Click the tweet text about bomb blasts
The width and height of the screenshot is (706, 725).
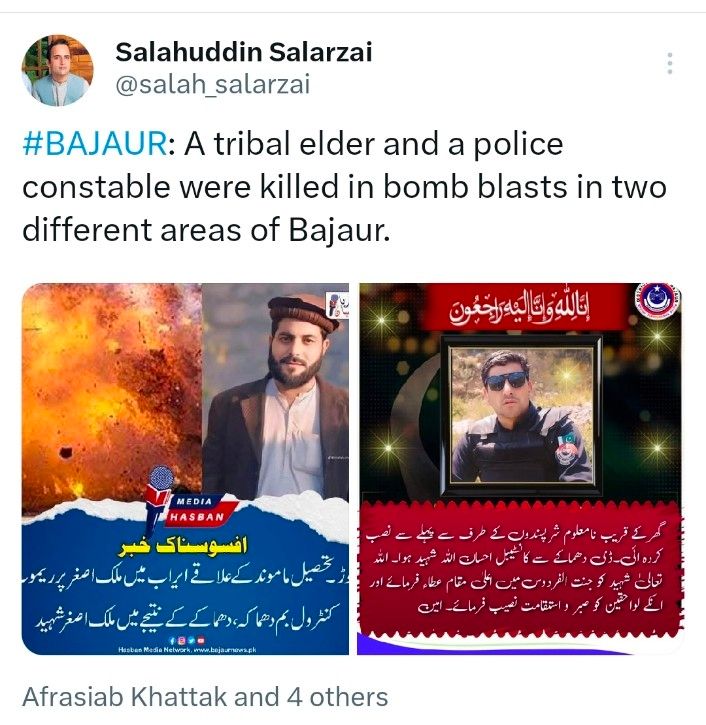344,187
